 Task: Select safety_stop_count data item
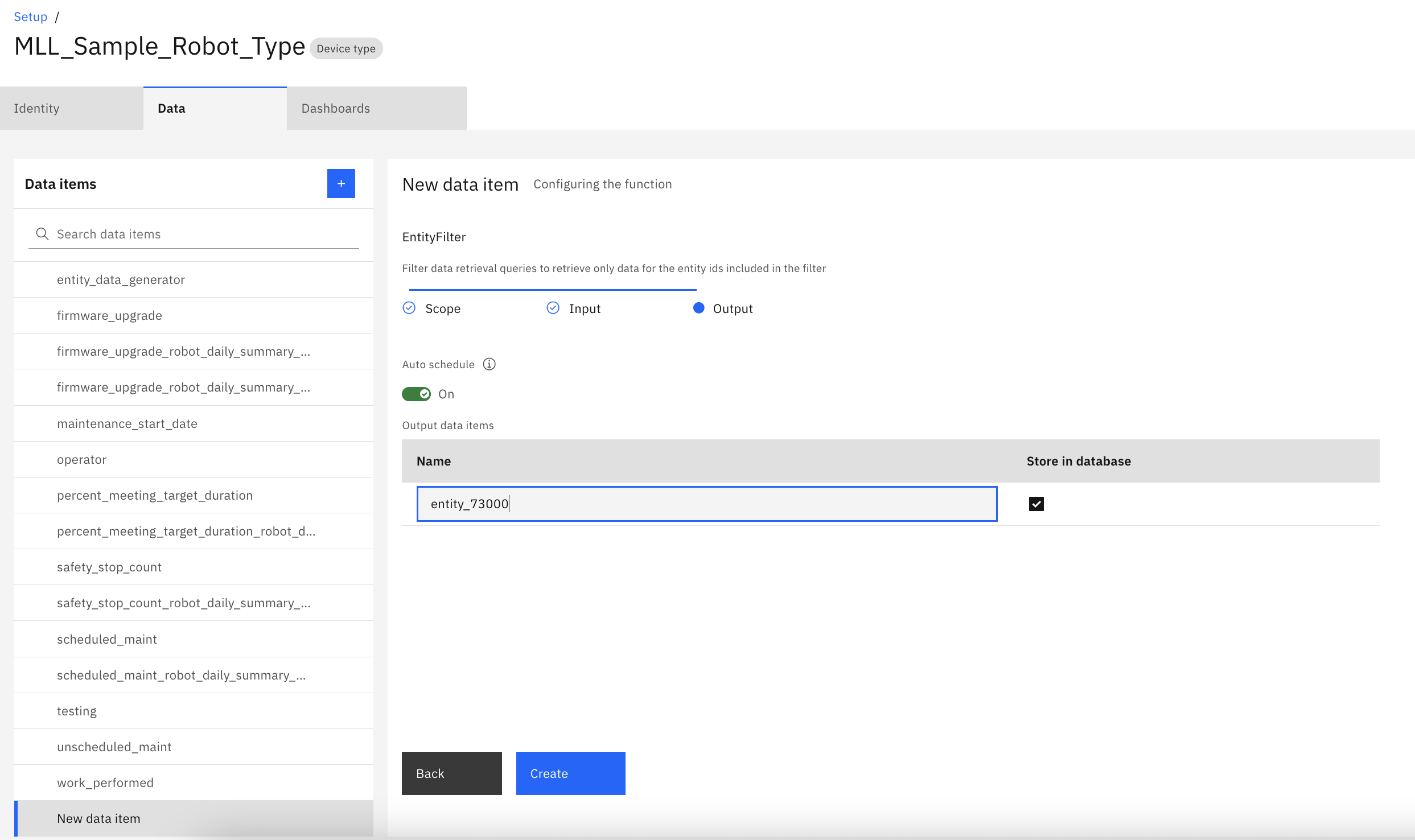(x=194, y=567)
